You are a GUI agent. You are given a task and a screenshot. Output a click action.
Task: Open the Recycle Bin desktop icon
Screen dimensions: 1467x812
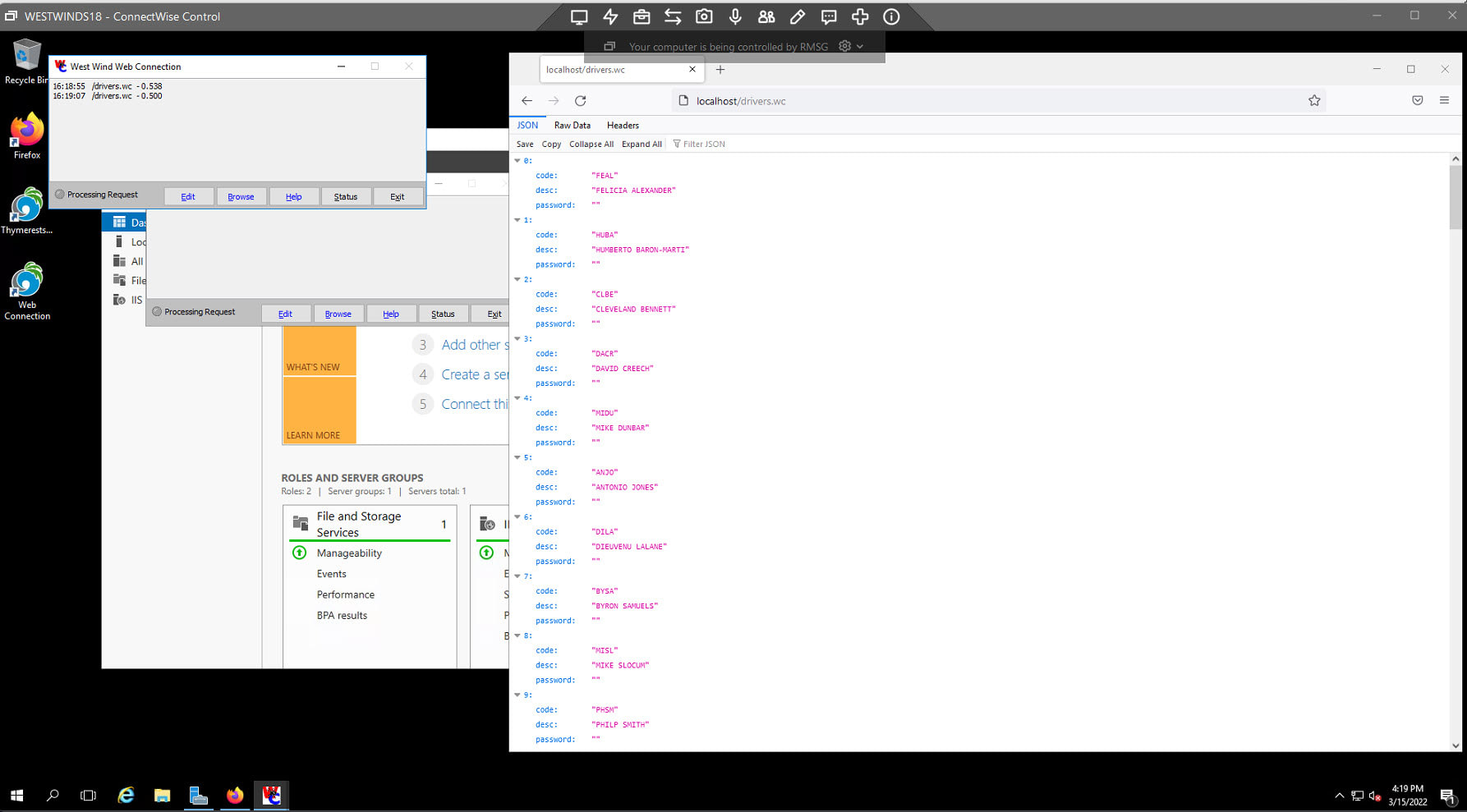point(26,62)
